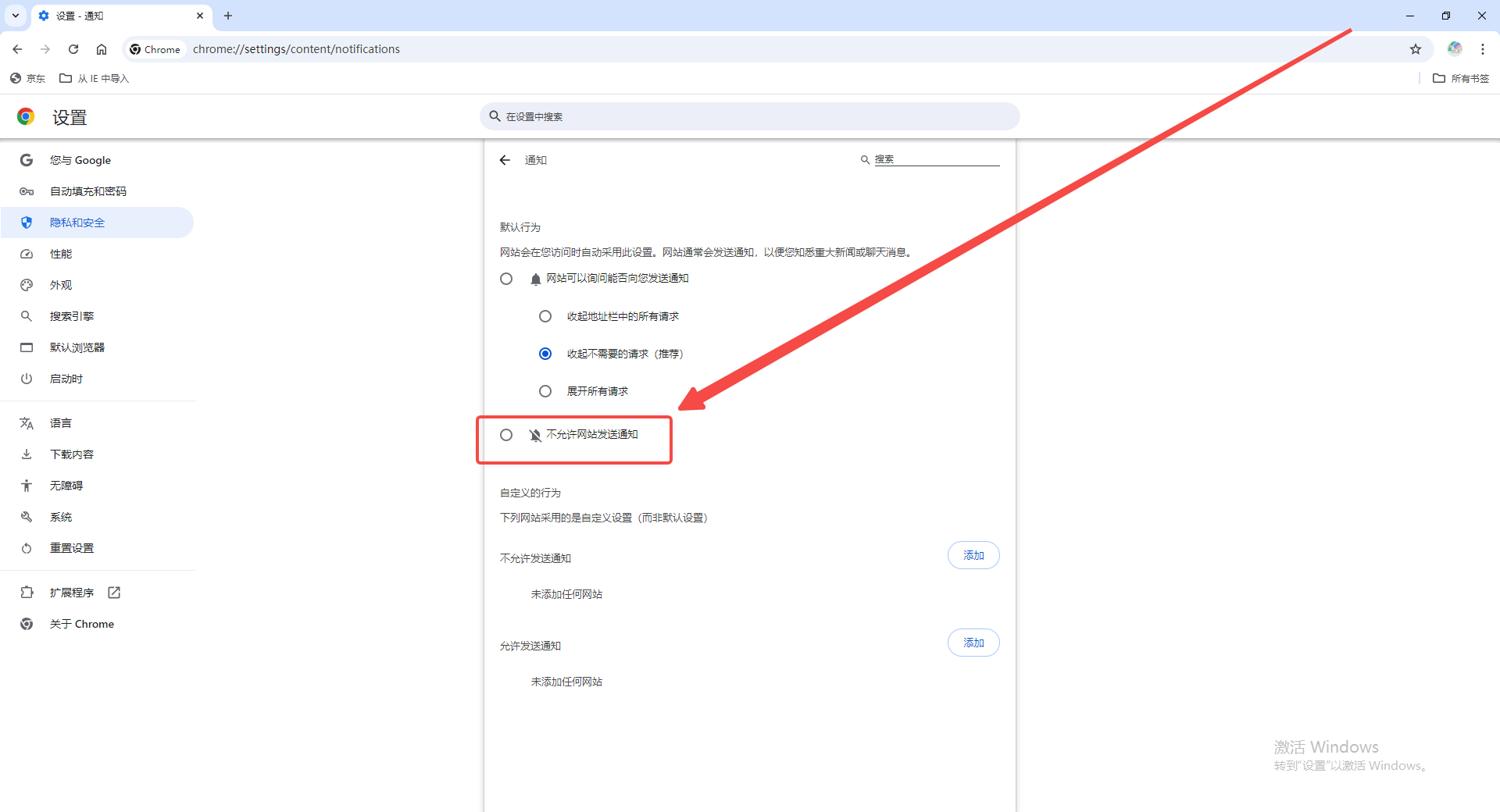
Task: Select 网站可以询问能否向您发送通知 radio button
Action: pos(506,279)
